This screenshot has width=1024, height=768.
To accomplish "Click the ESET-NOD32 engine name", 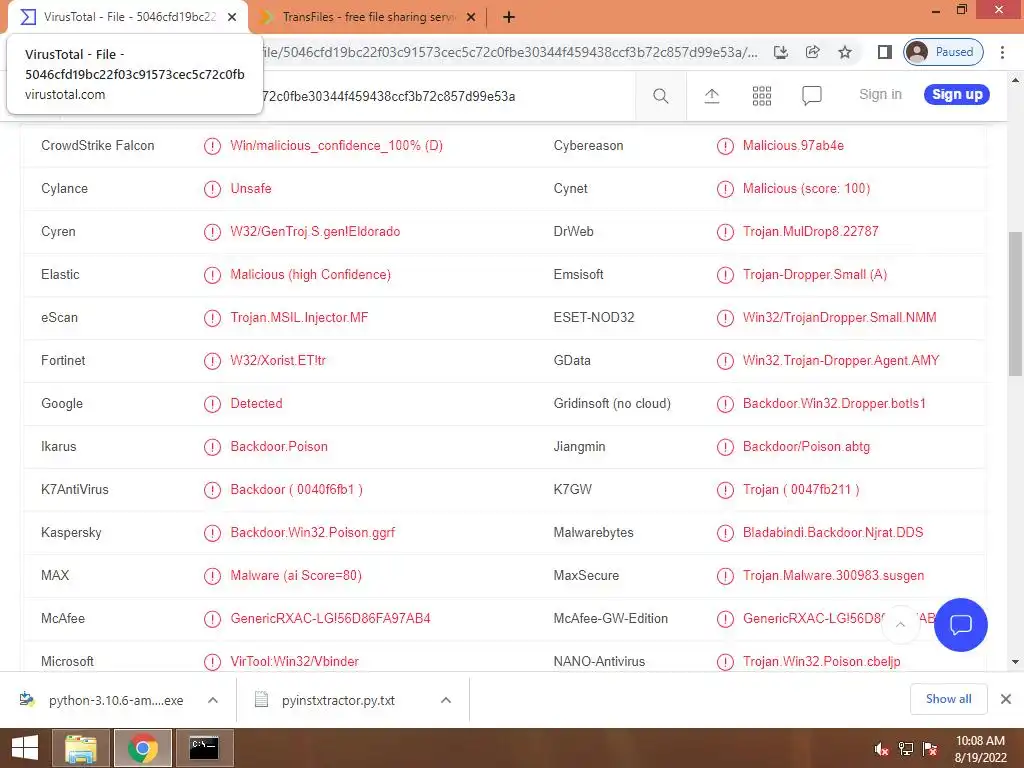I will (x=594, y=318).
